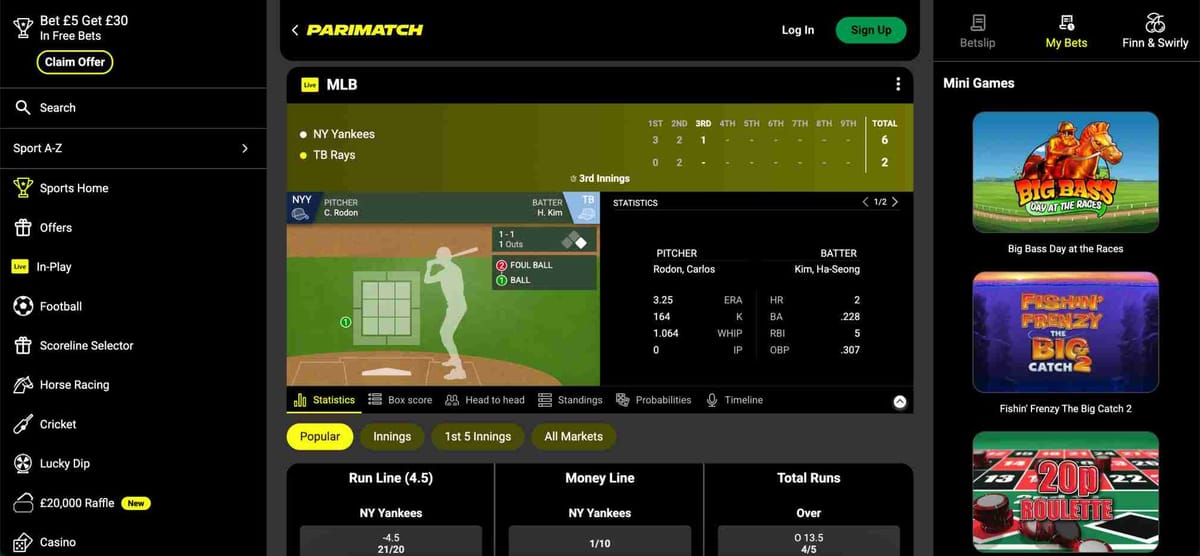The width and height of the screenshot is (1200, 556).
Task: Click the Search field in sidebar
Action: coord(133,108)
